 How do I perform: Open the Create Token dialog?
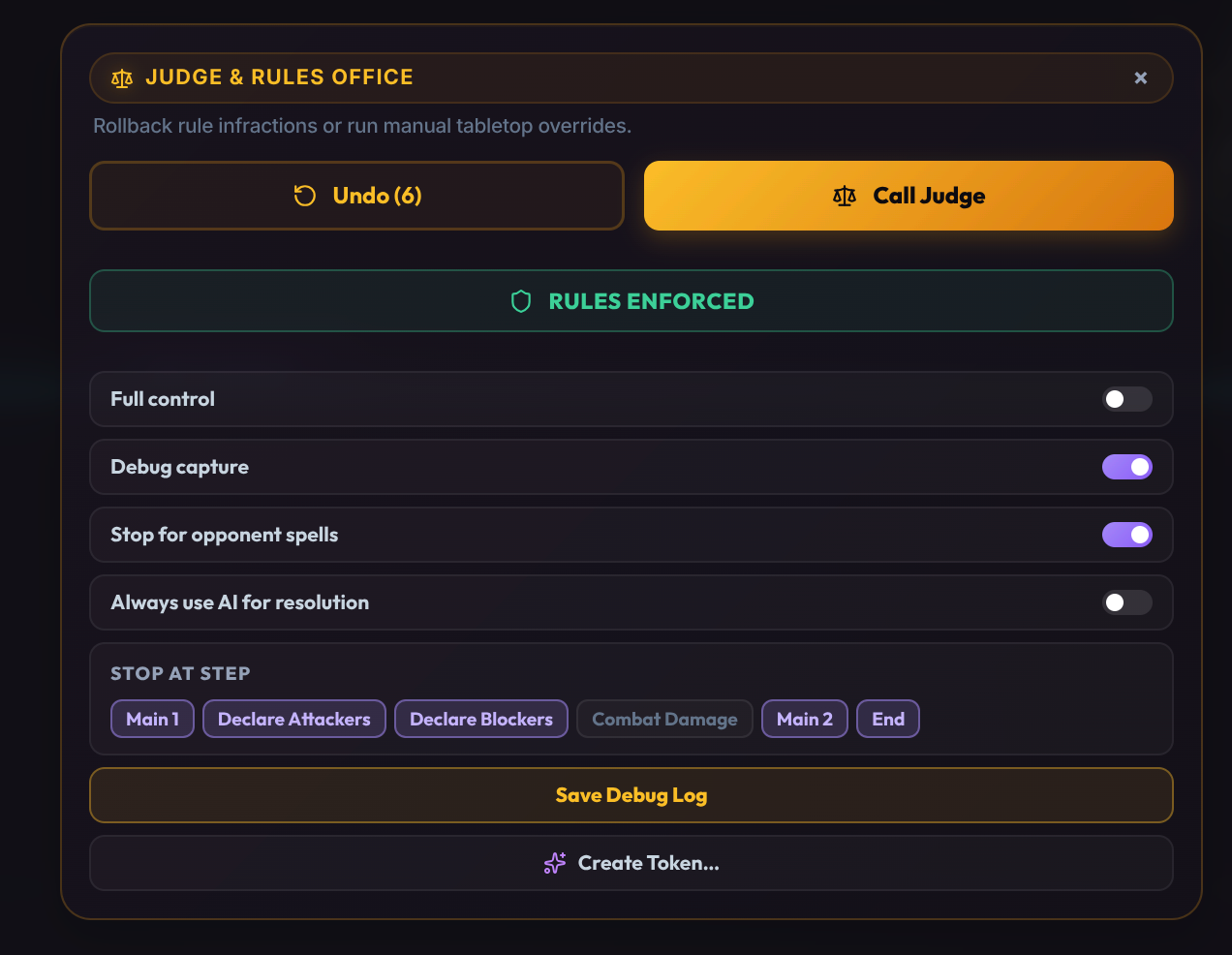click(631, 863)
